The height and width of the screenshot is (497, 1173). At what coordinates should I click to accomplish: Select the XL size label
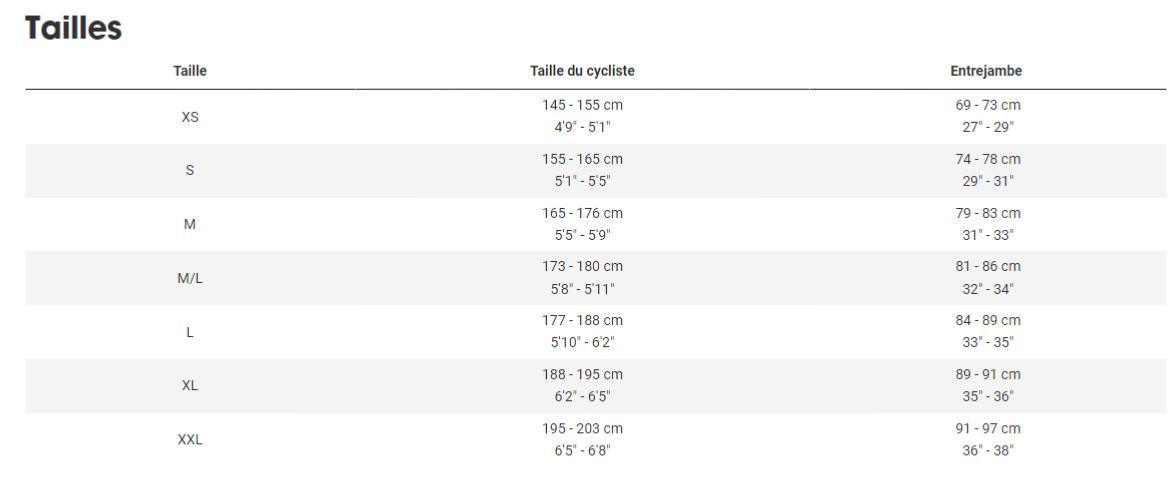pyautogui.click(x=190, y=386)
